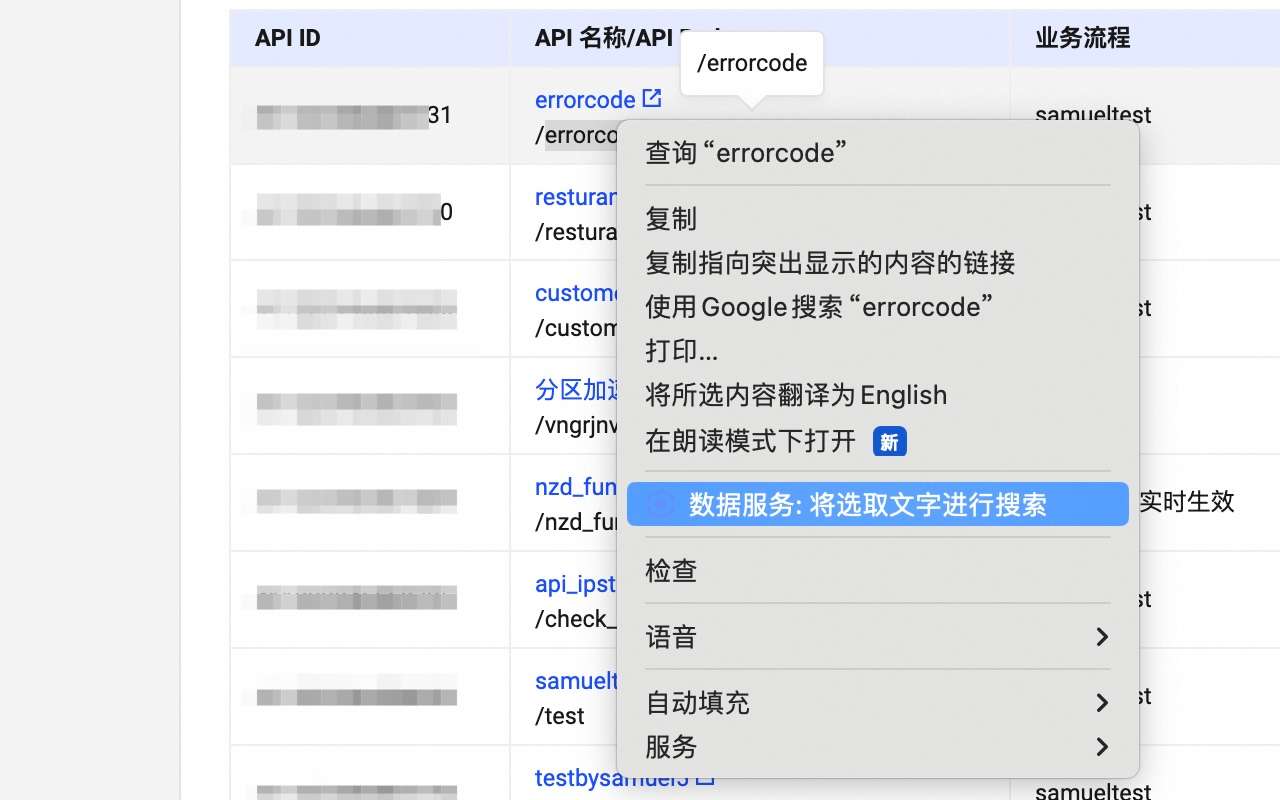Expand the 语音 submenu arrow

(1102, 637)
